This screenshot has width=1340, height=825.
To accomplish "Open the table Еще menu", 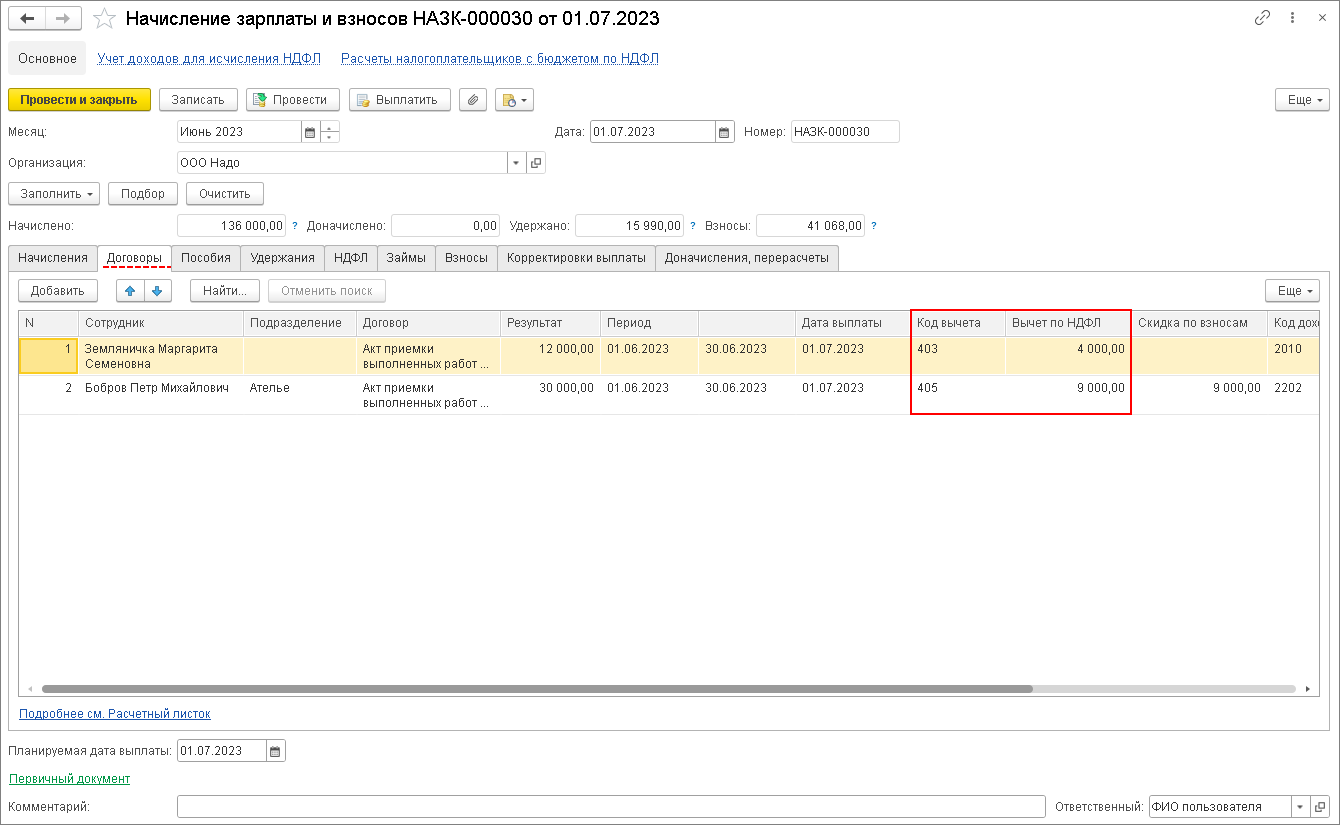I will [1292, 291].
